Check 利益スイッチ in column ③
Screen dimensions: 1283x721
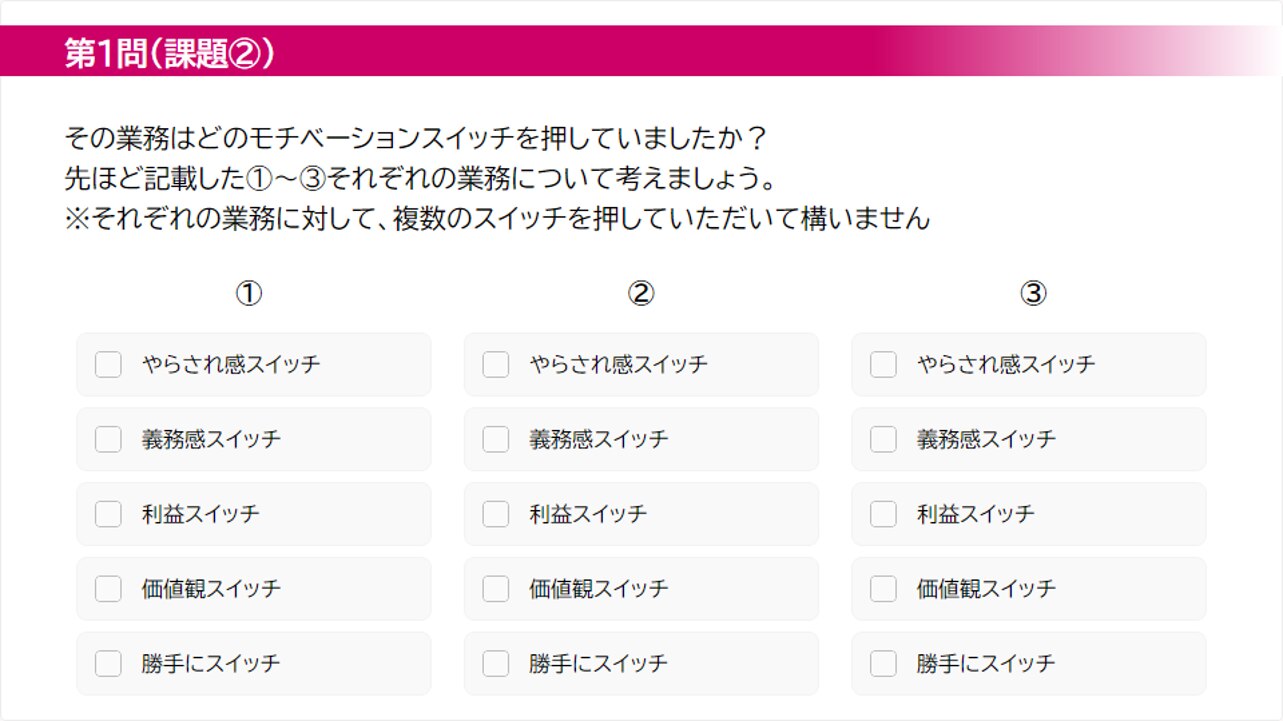pos(883,514)
